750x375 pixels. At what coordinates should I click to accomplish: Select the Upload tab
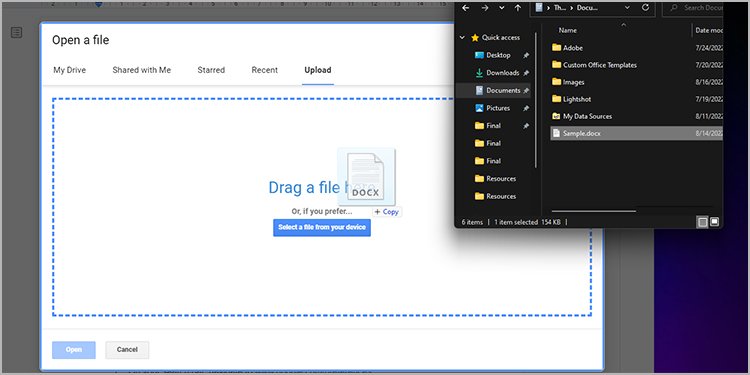pyautogui.click(x=318, y=70)
